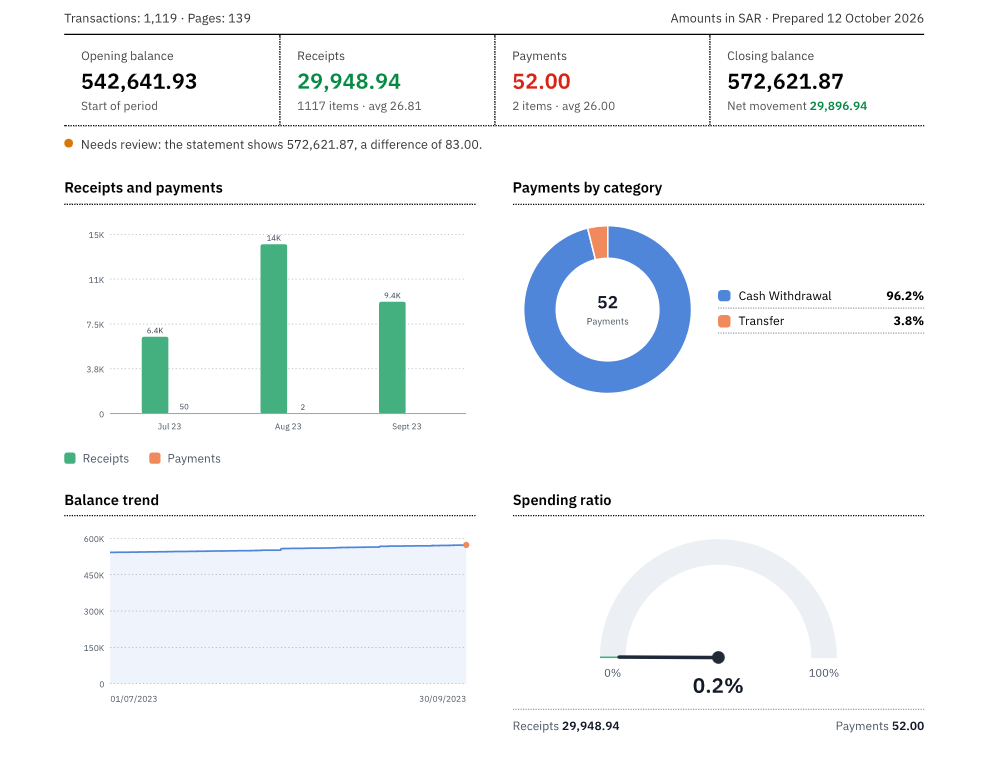The height and width of the screenshot is (760, 987).
Task: Click 'Payments 52.00' below the gauge
Action: tap(880, 726)
